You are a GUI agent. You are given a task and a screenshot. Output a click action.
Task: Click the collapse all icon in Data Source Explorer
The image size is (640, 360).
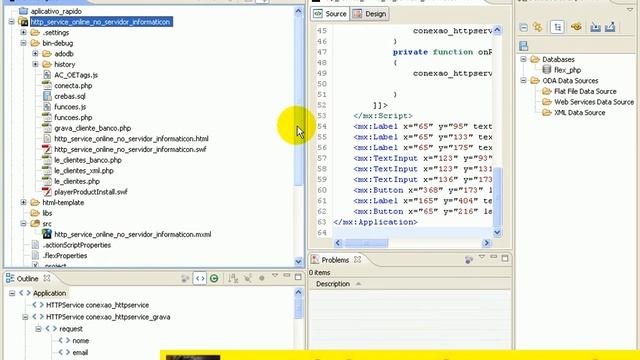(524, 27)
